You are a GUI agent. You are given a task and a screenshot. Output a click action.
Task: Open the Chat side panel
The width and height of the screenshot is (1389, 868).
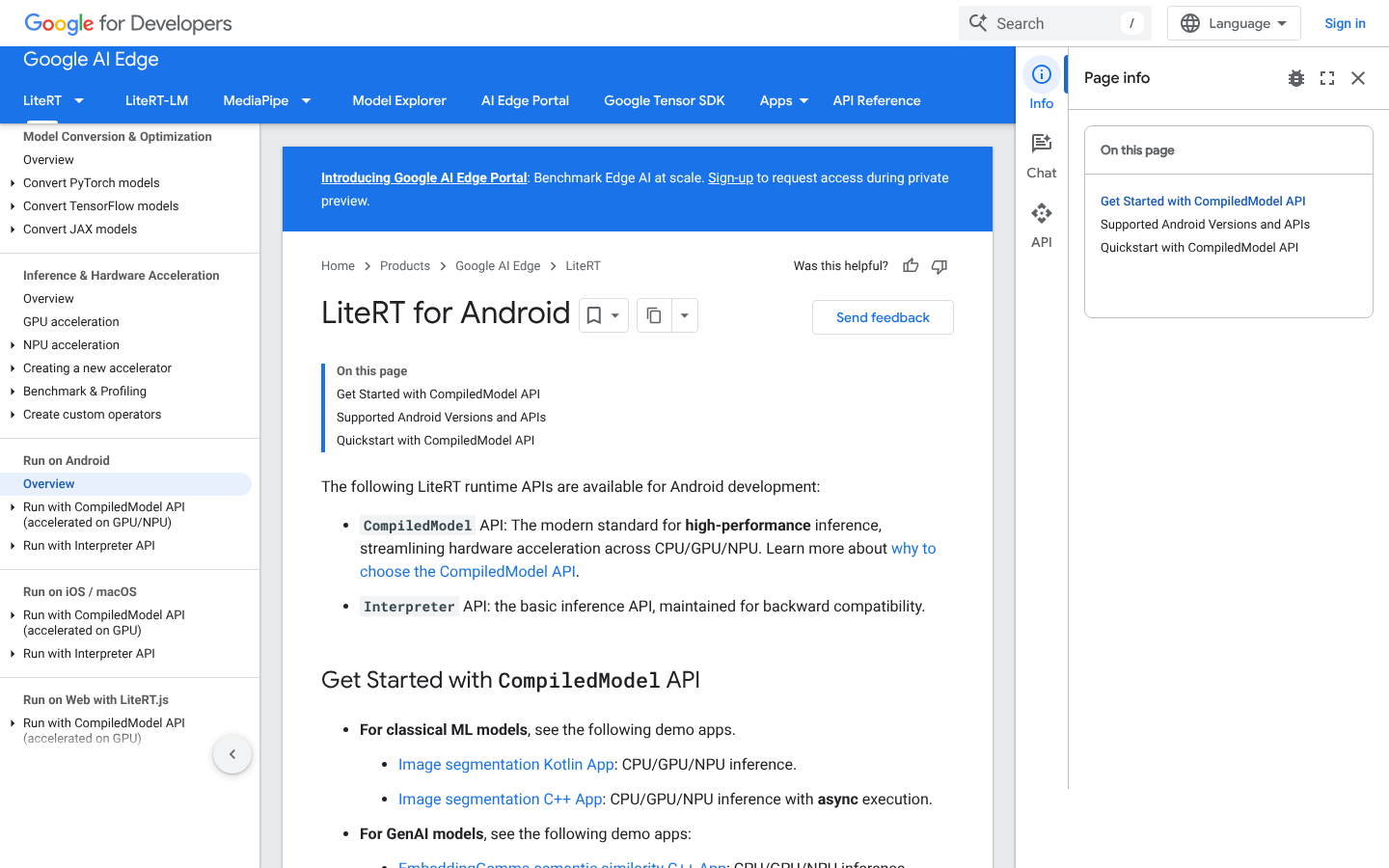click(x=1042, y=156)
